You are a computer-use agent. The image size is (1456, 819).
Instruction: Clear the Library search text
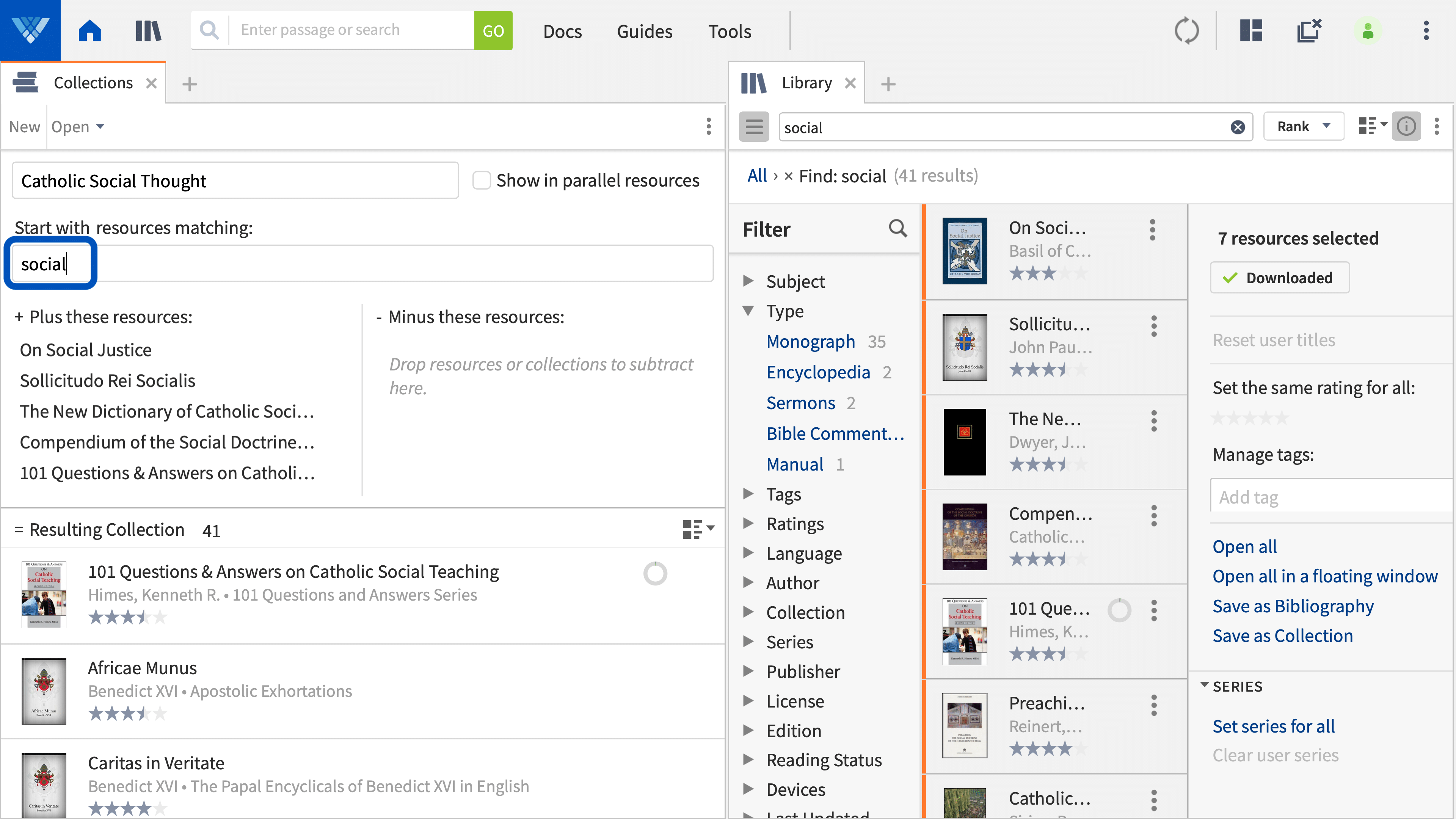tap(1238, 127)
